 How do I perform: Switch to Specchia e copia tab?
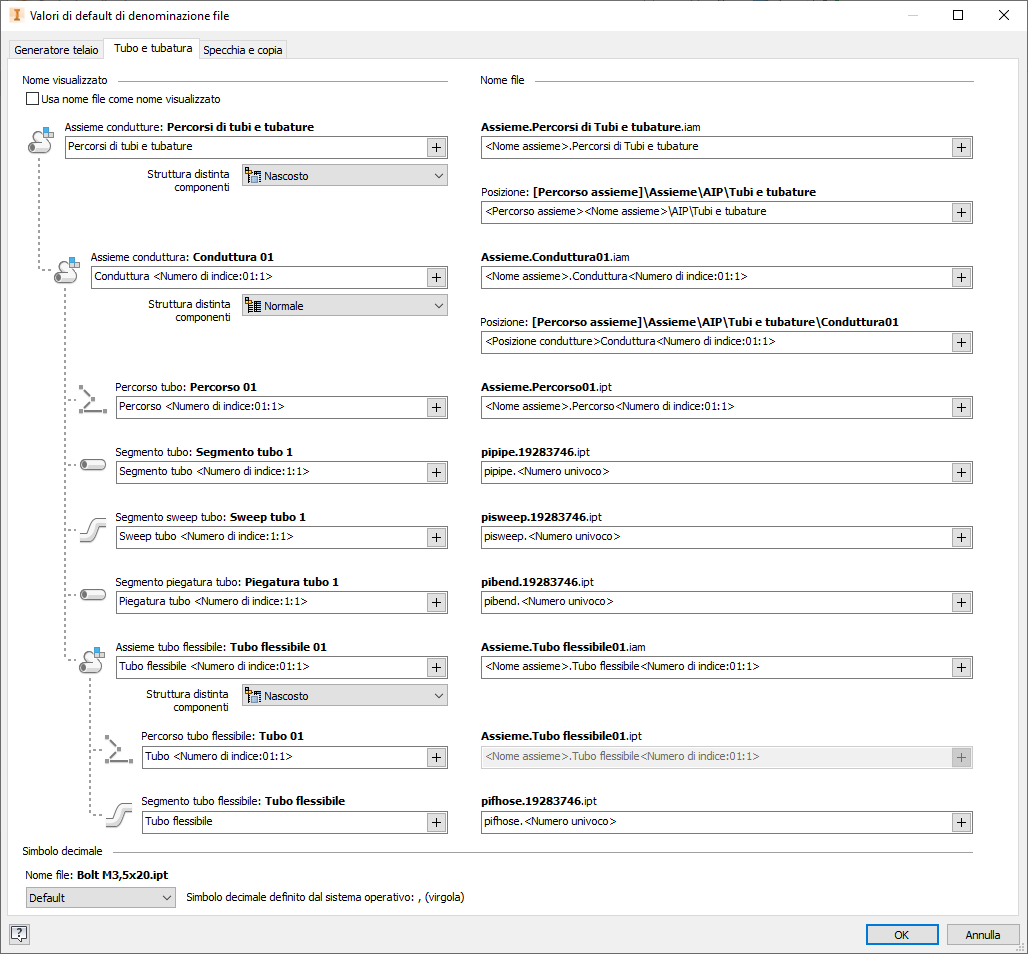[x=243, y=50]
